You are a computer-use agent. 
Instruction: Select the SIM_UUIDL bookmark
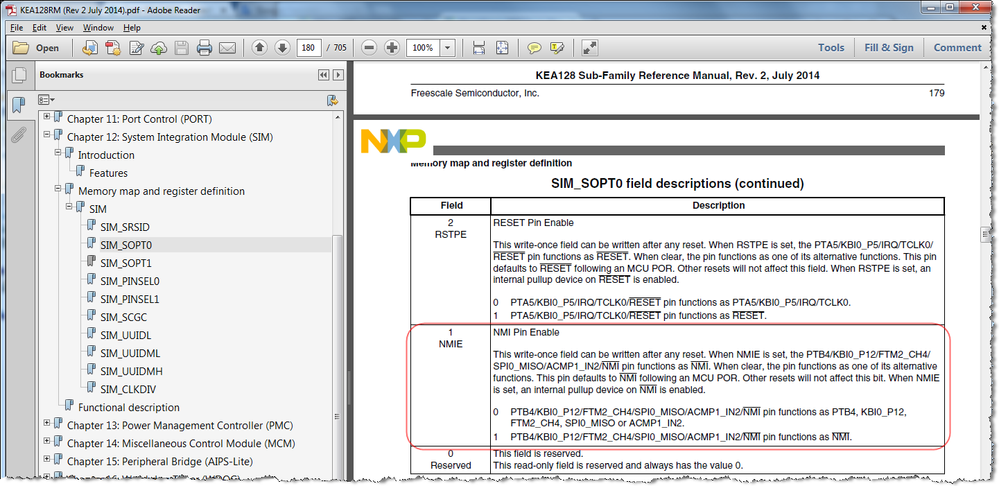(126, 335)
